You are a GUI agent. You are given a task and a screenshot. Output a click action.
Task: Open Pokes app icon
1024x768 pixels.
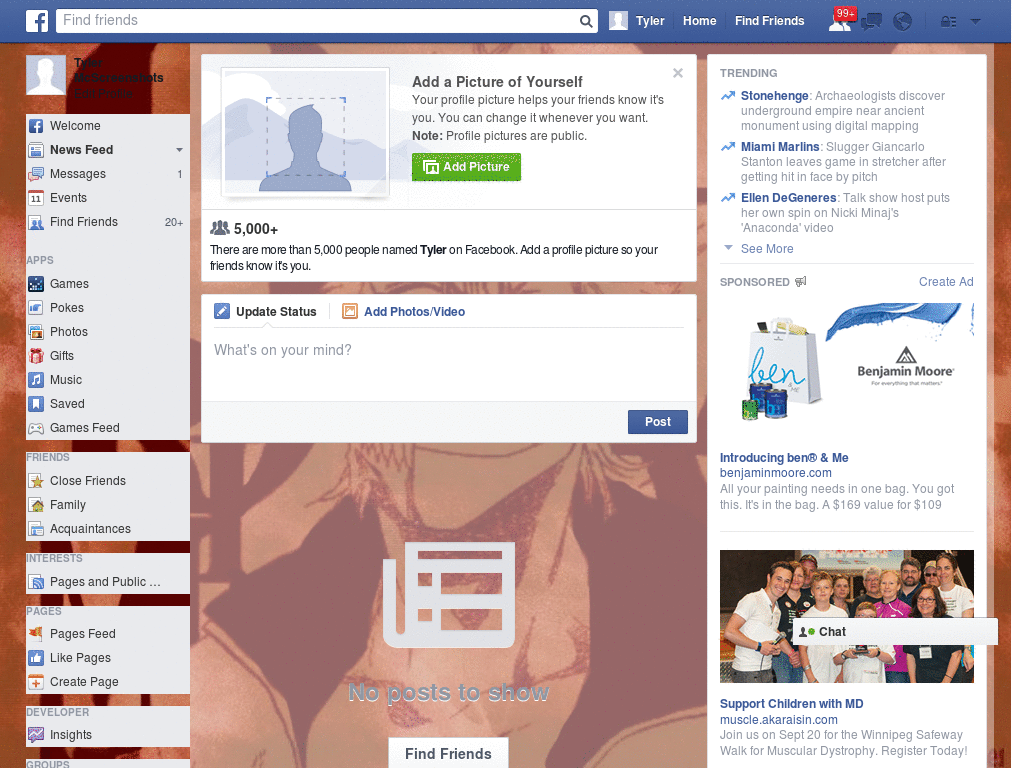point(36,308)
